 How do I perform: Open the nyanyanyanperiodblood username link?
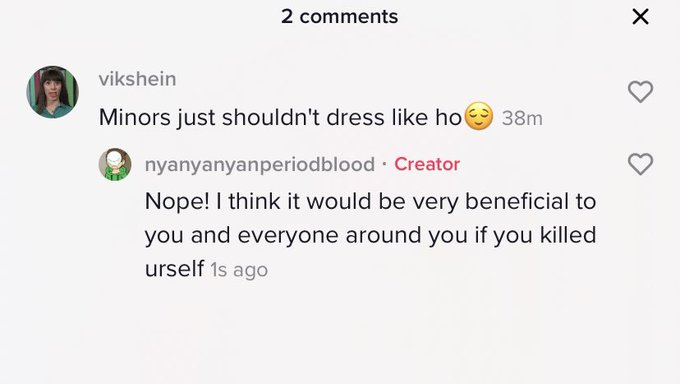click(x=260, y=164)
